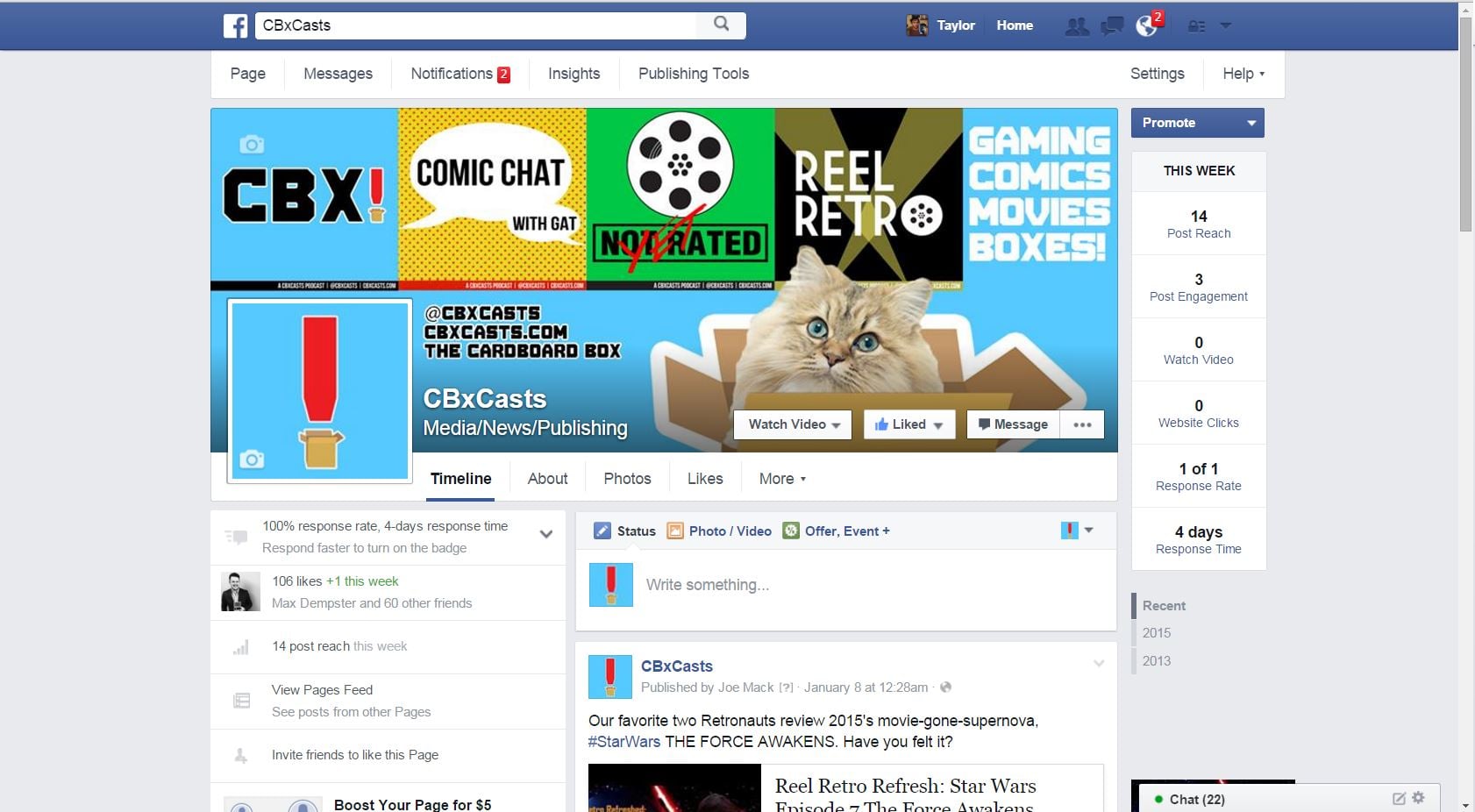Click the January 8 at 12:28am timestamp
1475x812 pixels.
click(866, 687)
